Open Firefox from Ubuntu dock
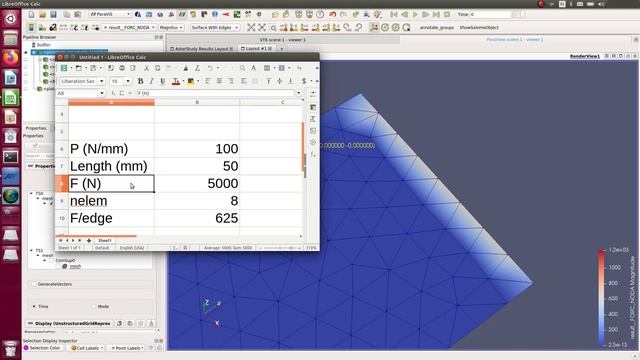 pyautogui.click(x=11, y=58)
